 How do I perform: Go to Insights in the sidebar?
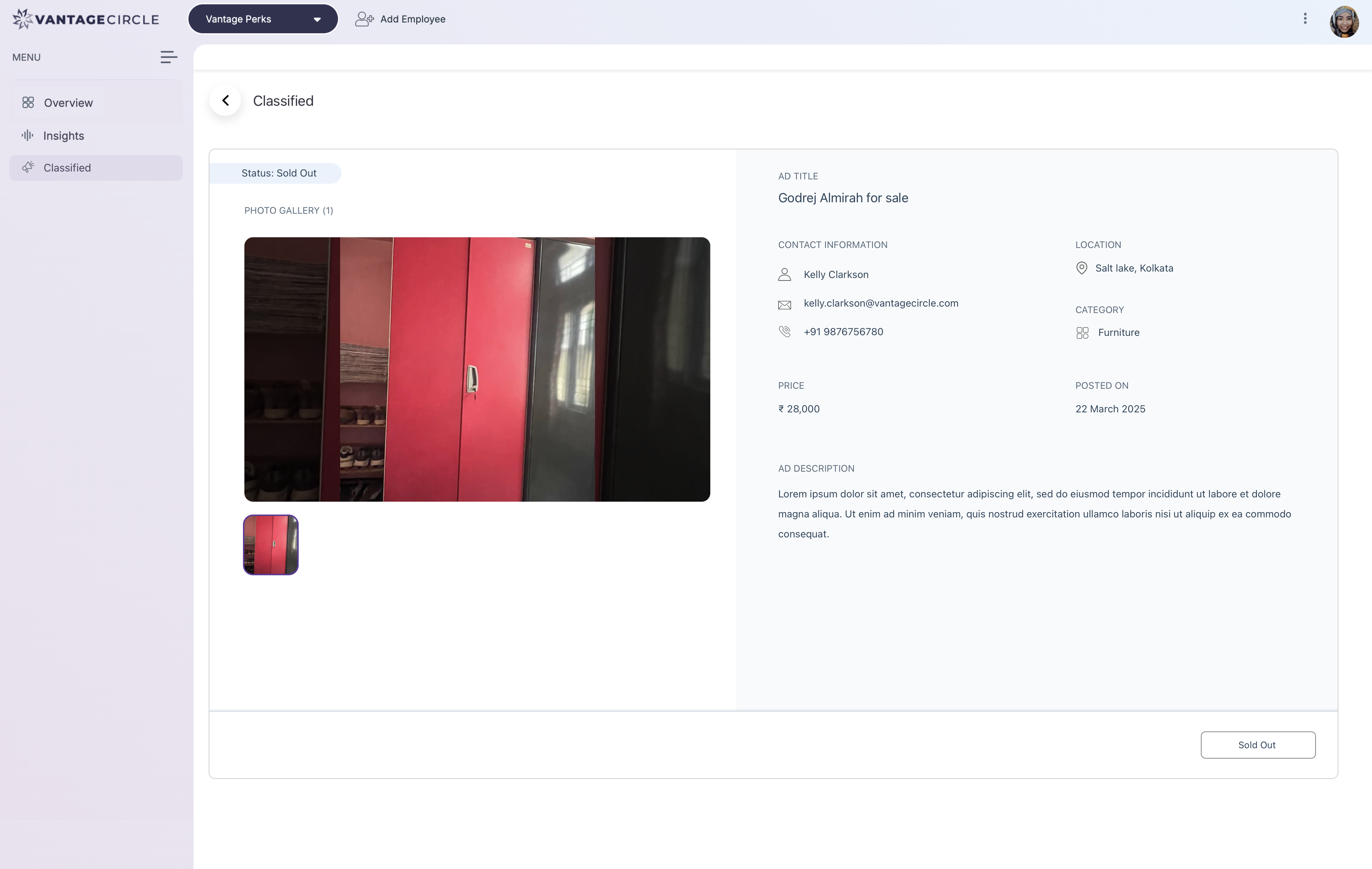coord(63,136)
